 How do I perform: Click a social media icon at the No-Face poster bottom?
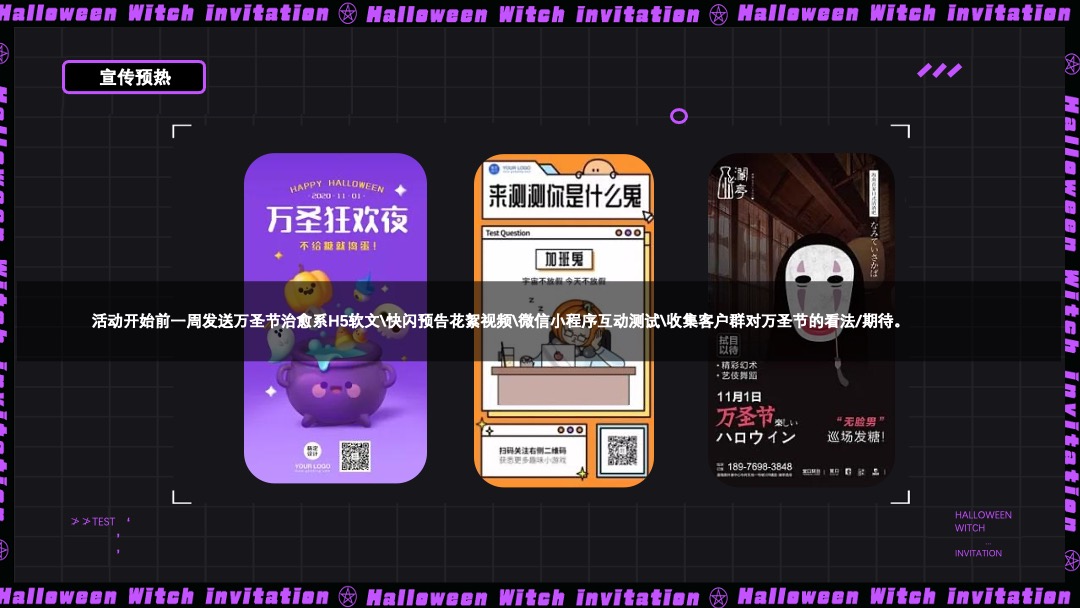click(x=848, y=471)
